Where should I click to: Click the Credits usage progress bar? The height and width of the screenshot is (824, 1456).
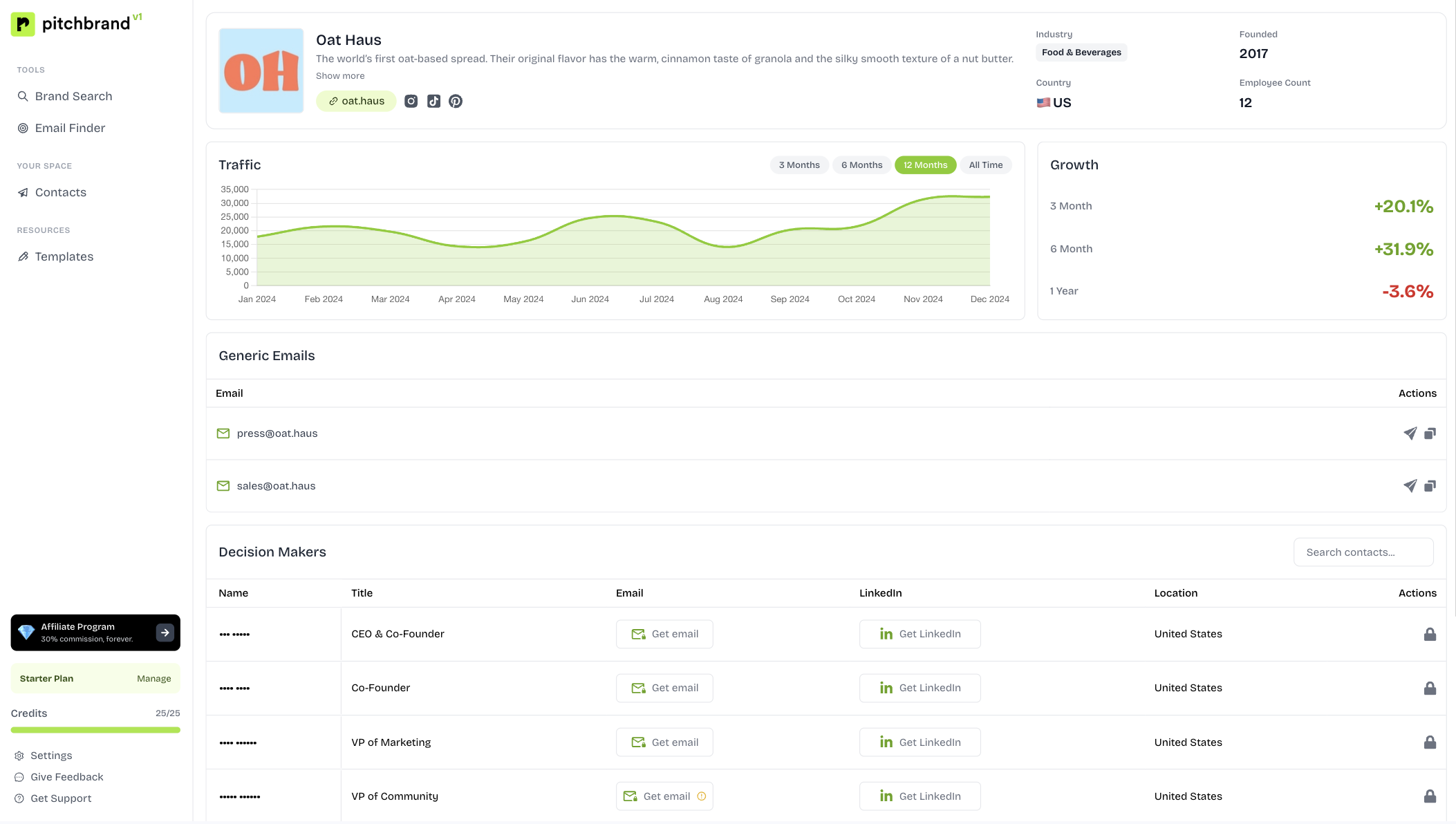[x=95, y=730]
